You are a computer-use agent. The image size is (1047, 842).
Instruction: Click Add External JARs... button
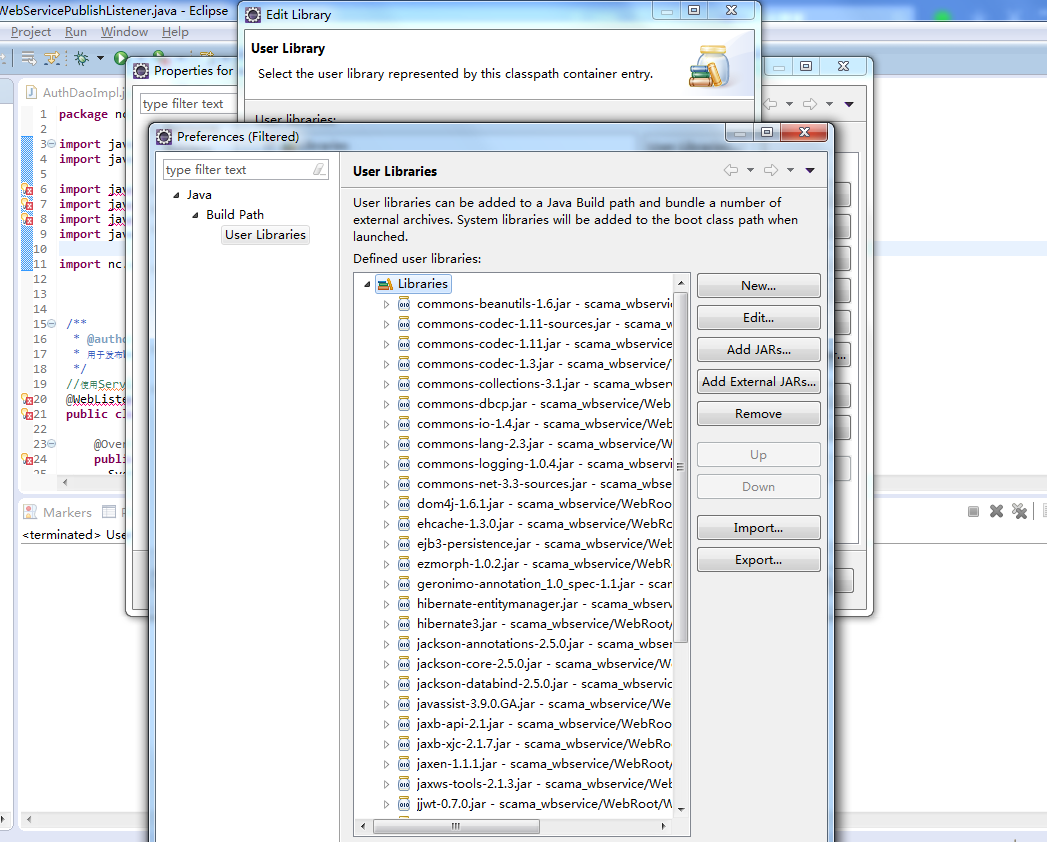point(759,382)
